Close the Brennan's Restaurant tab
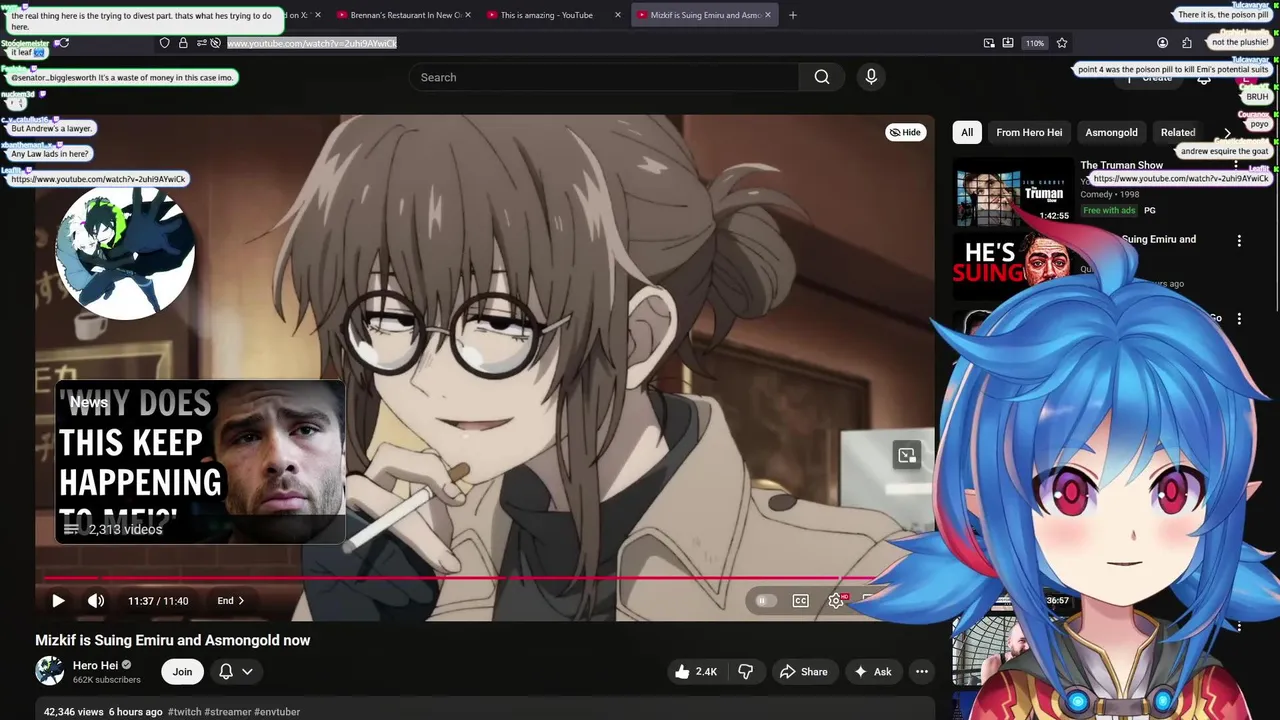This screenshot has width=1280, height=720. (467, 15)
